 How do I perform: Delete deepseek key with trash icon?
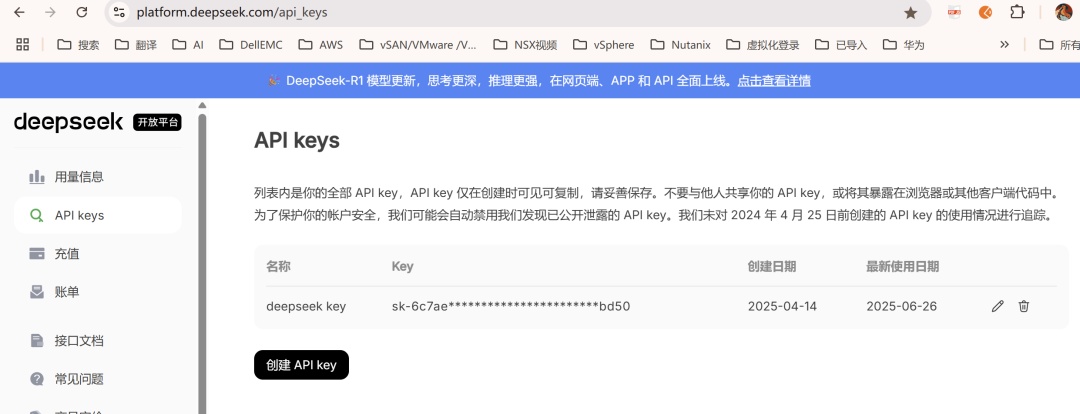[x=1024, y=306]
